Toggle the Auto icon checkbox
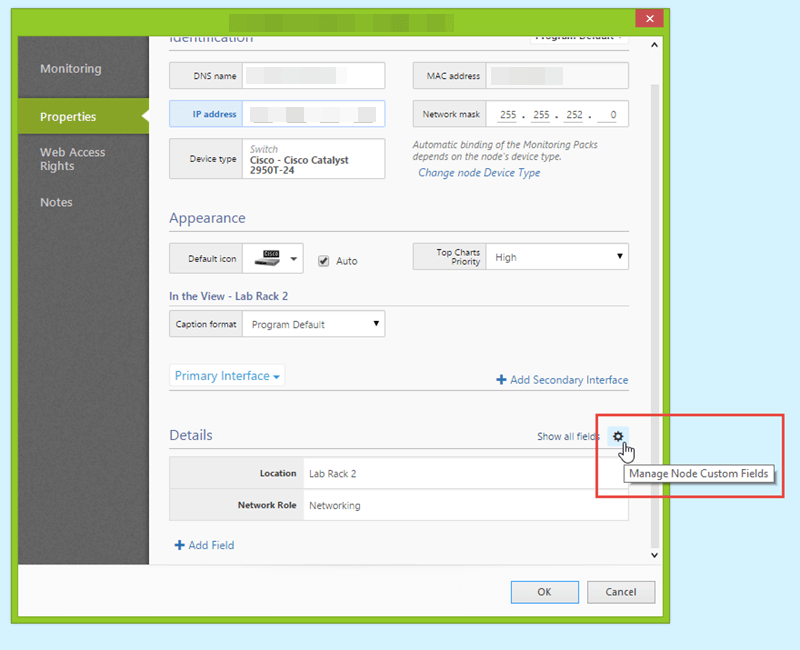 (x=323, y=261)
